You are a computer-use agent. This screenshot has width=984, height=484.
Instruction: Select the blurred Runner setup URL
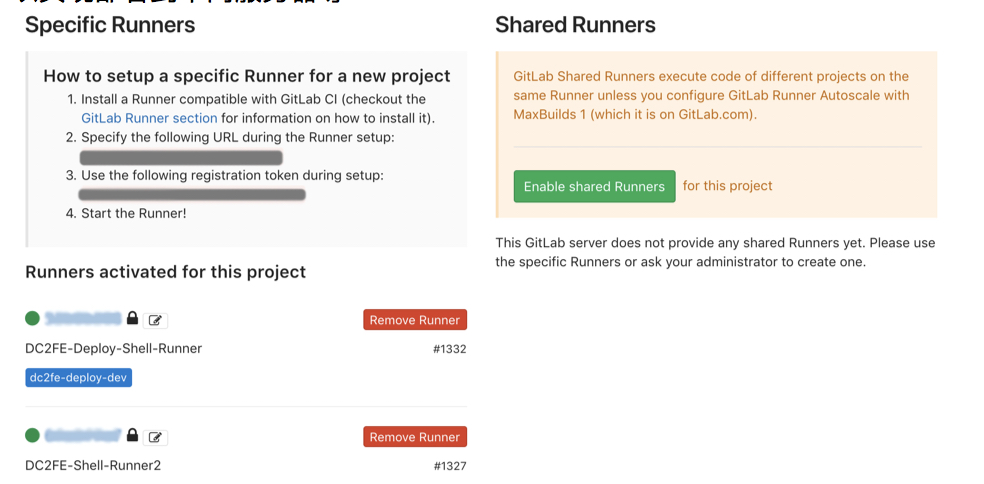tap(181, 157)
